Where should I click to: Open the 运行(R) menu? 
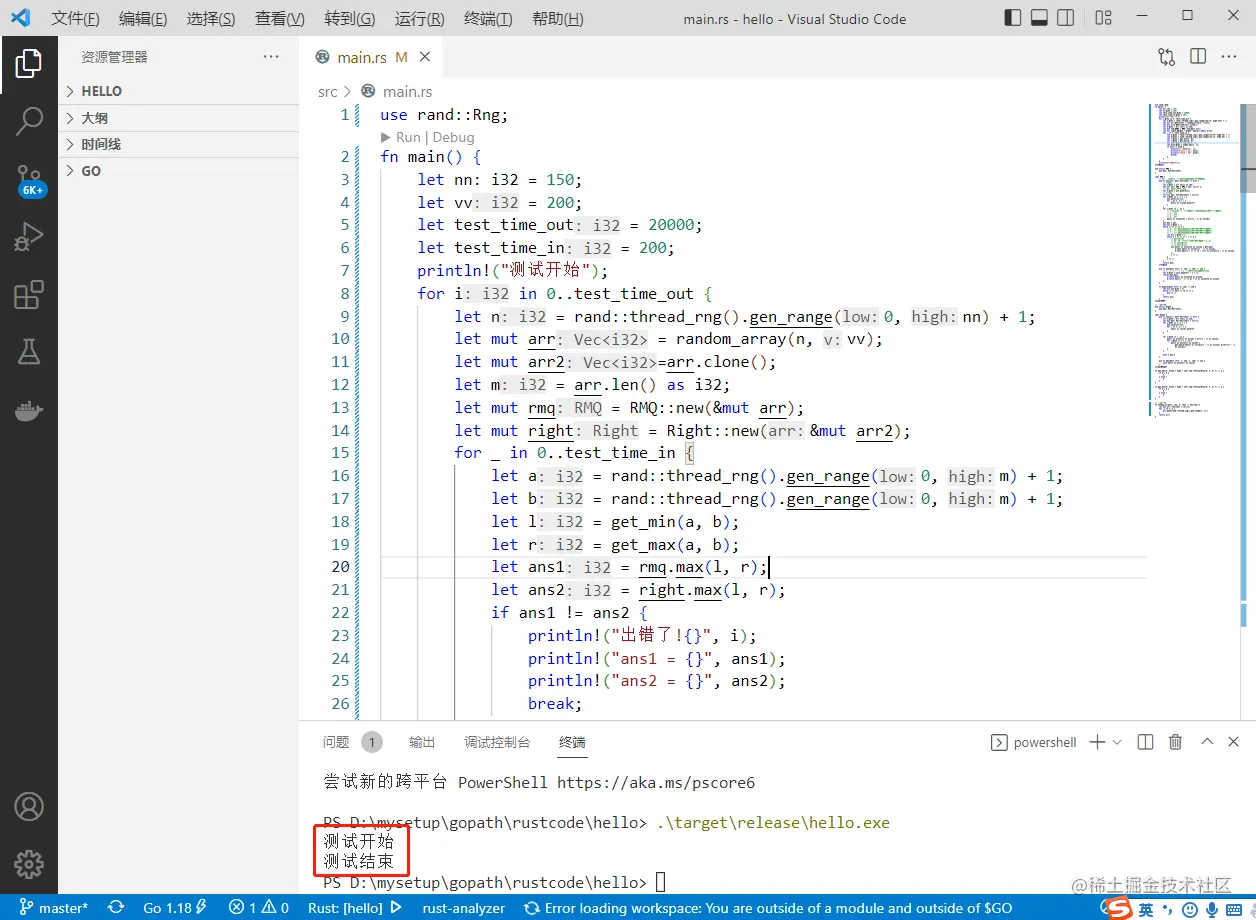pos(420,19)
